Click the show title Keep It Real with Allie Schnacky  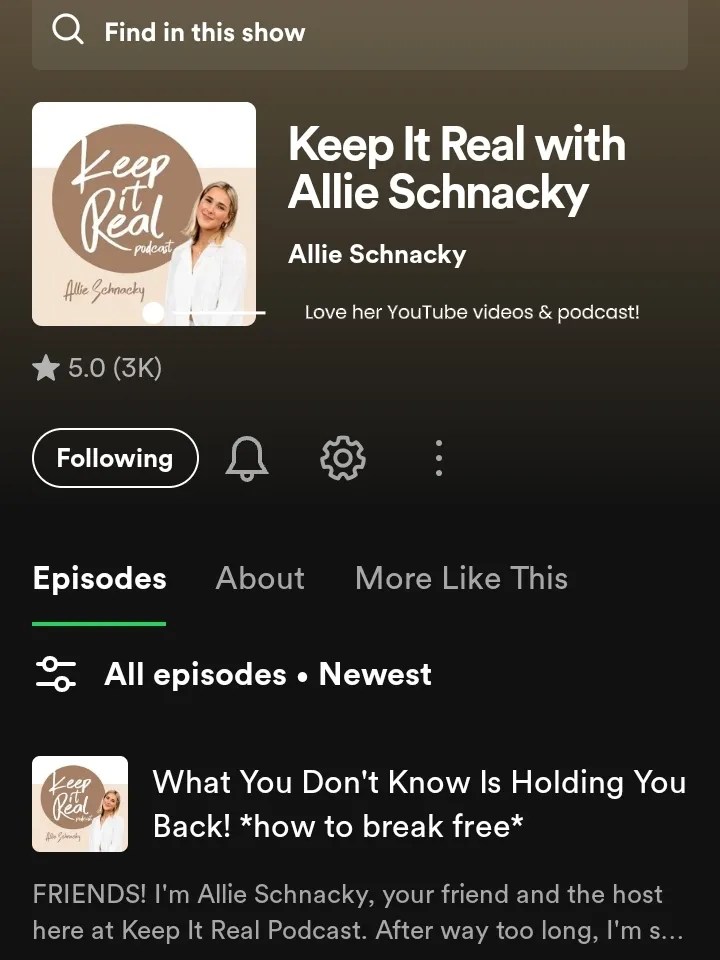pyautogui.click(x=457, y=168)
